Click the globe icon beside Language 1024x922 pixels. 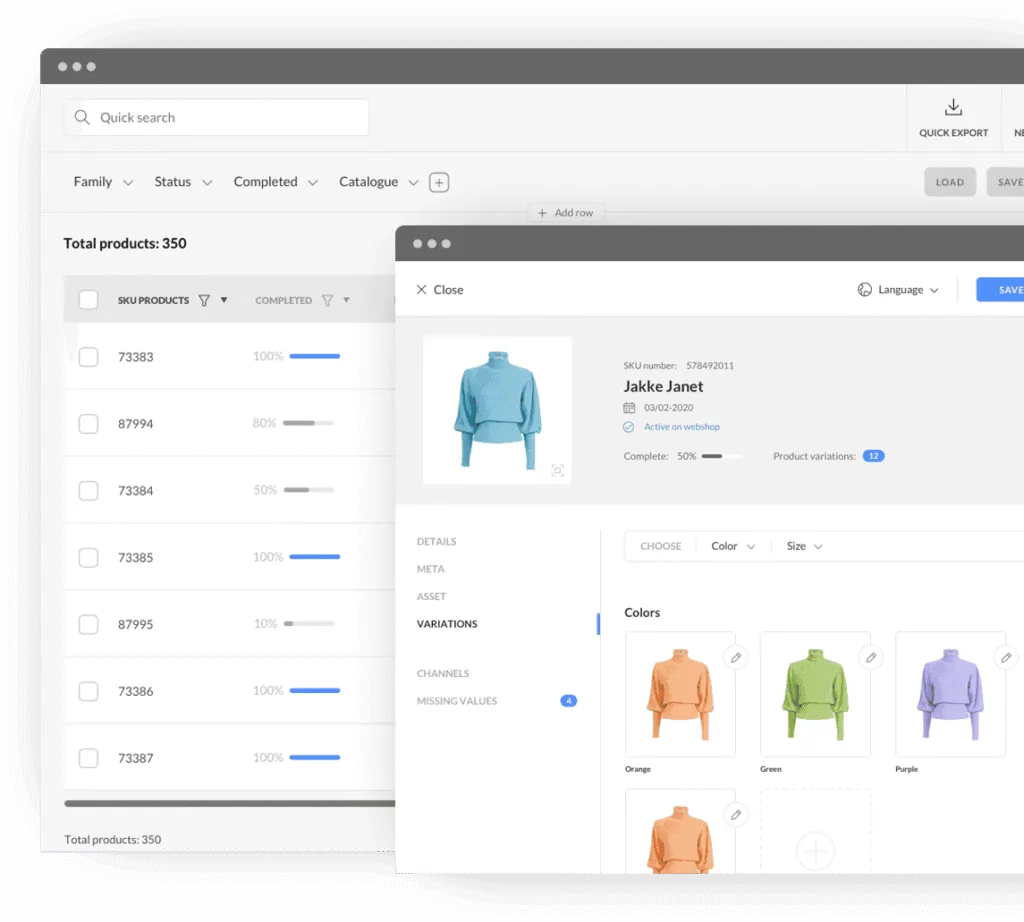click(x=865, y=289)
